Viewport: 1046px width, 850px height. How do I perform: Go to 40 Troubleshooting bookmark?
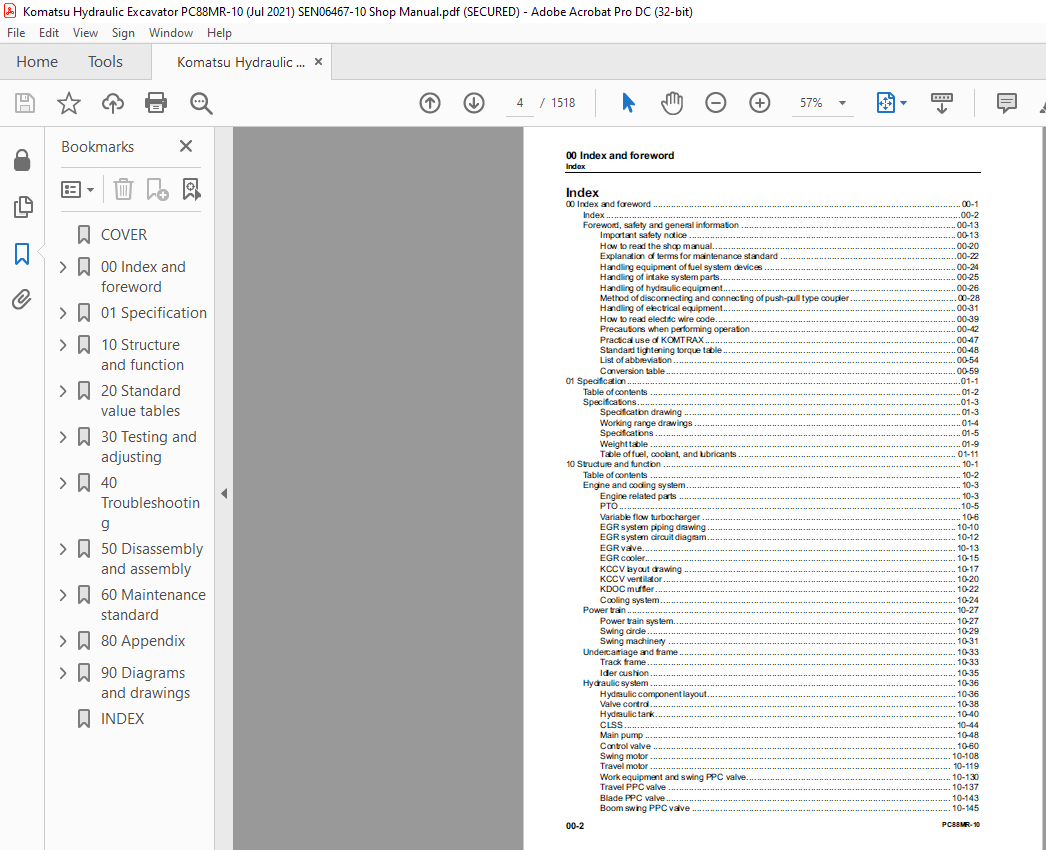click(x=150, y=503)
